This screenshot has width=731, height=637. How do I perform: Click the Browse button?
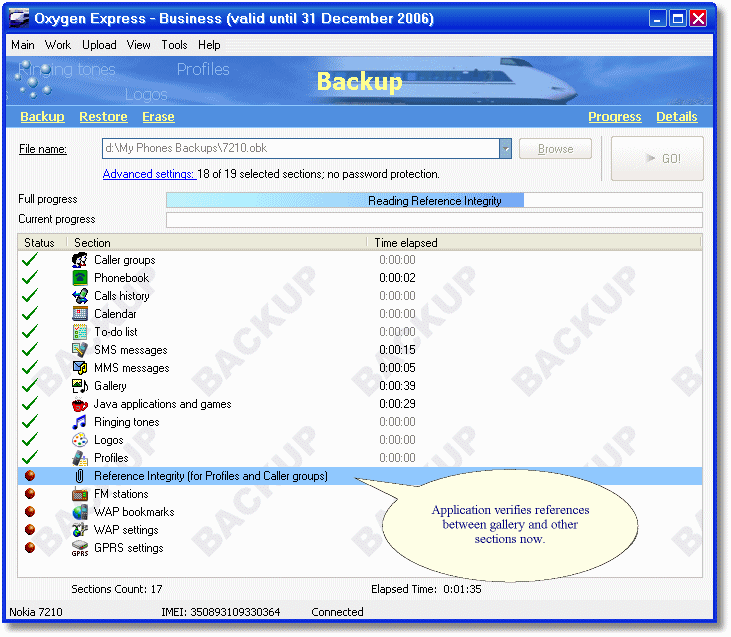(555, 149)
